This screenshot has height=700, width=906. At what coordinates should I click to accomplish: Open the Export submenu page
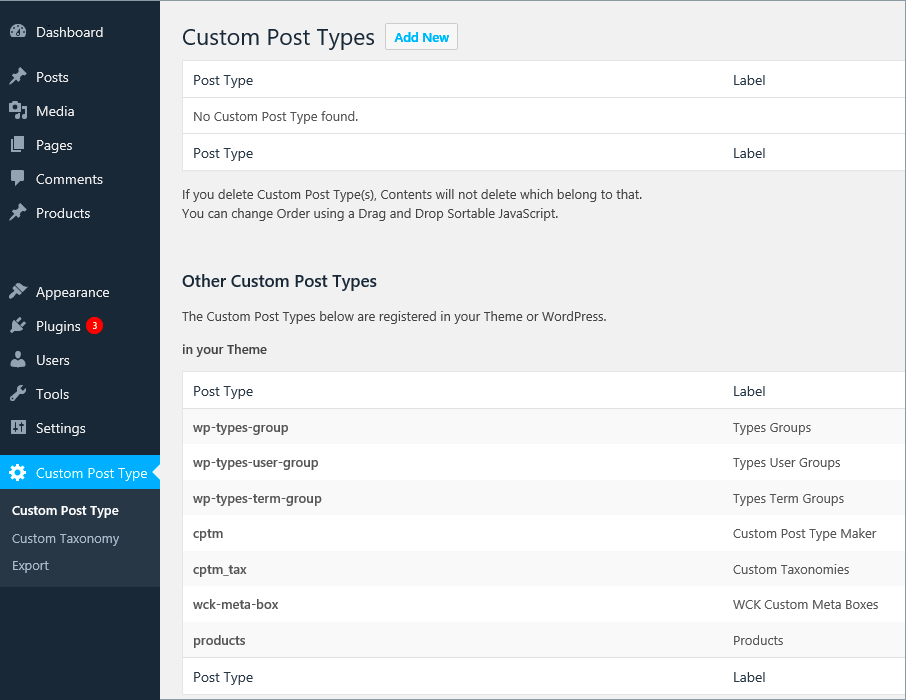click(x=31, y=565)
